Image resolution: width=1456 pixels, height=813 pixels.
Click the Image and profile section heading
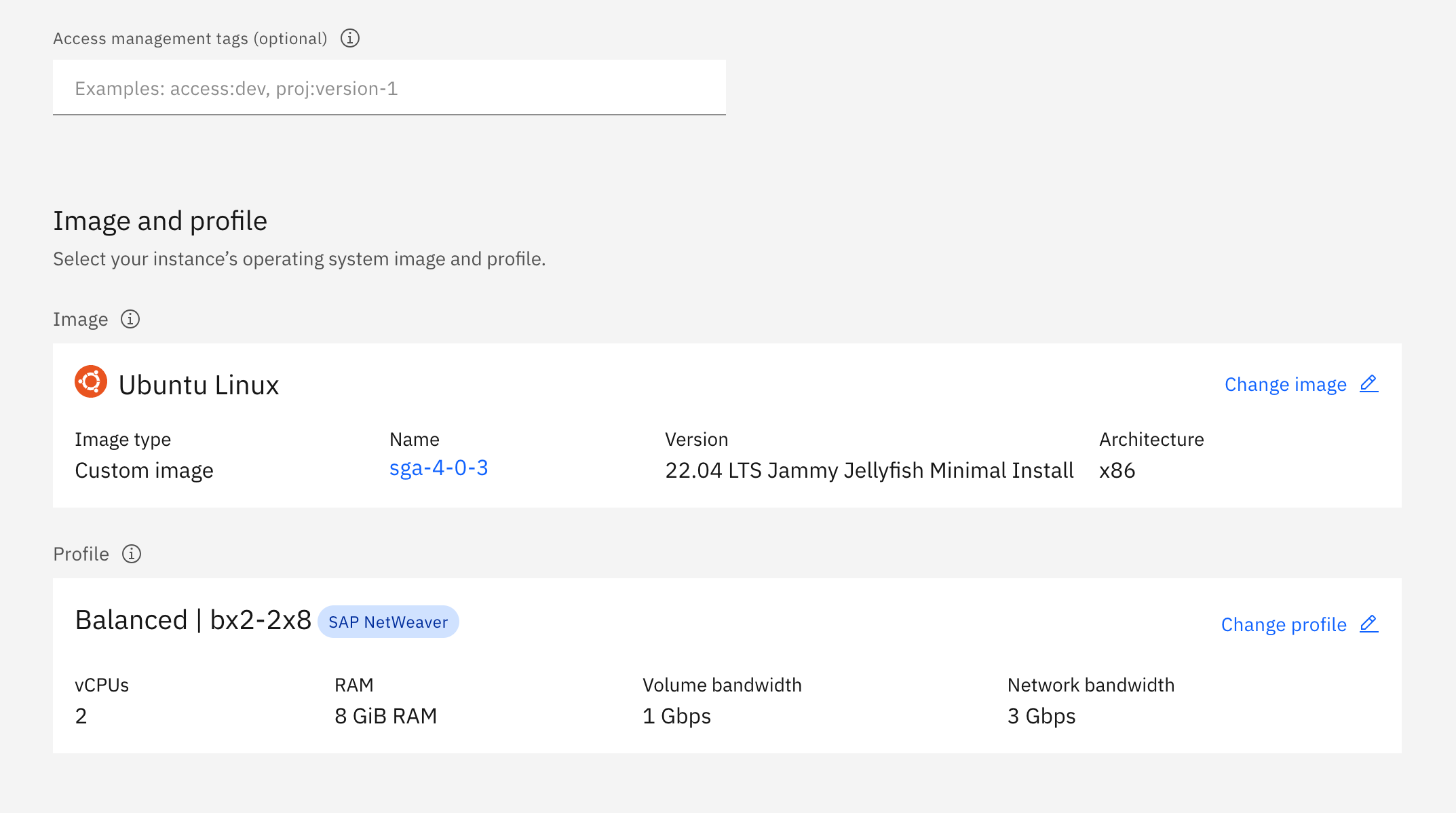160,220
